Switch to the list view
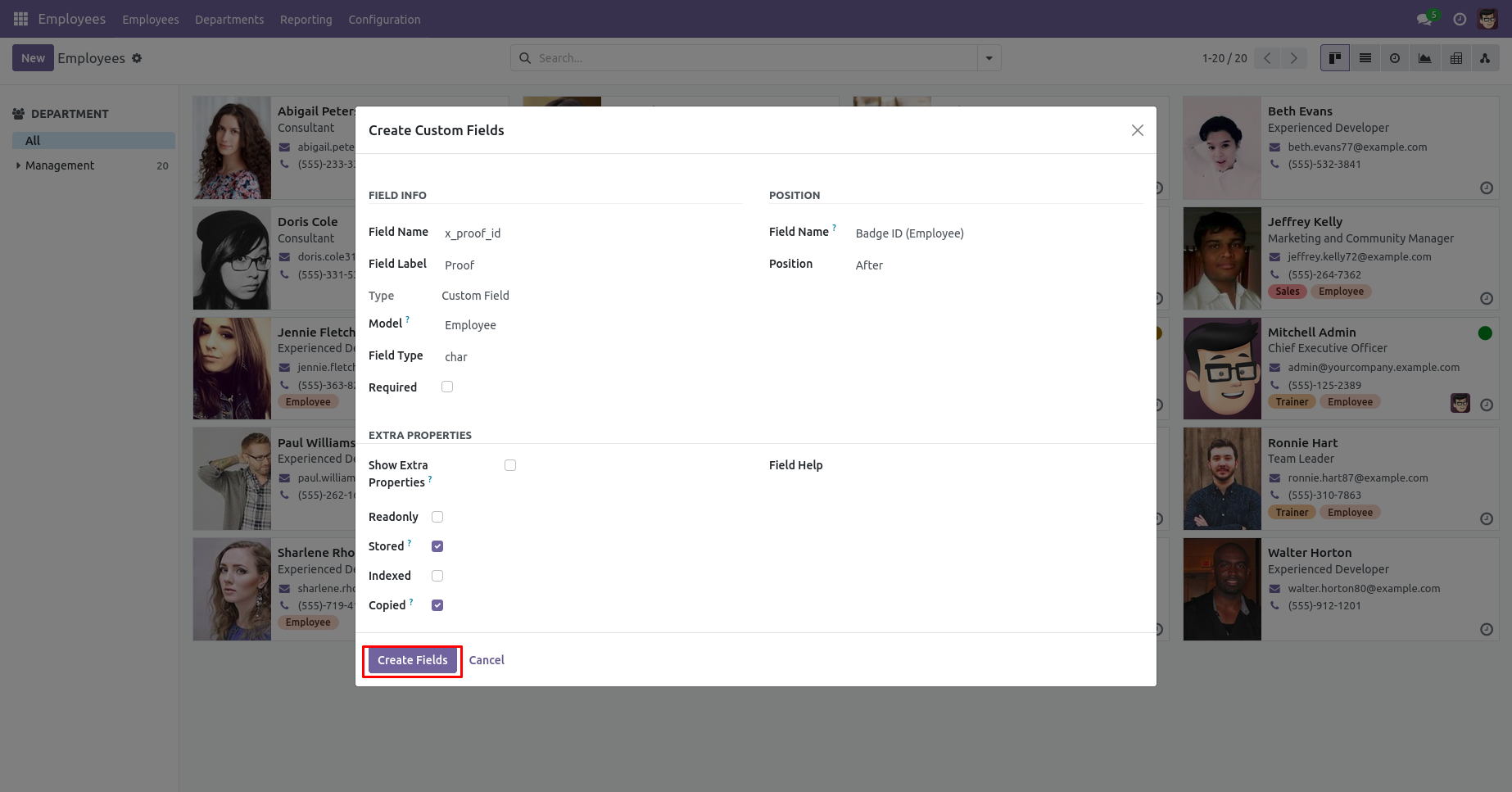 tap(1365, 58)
